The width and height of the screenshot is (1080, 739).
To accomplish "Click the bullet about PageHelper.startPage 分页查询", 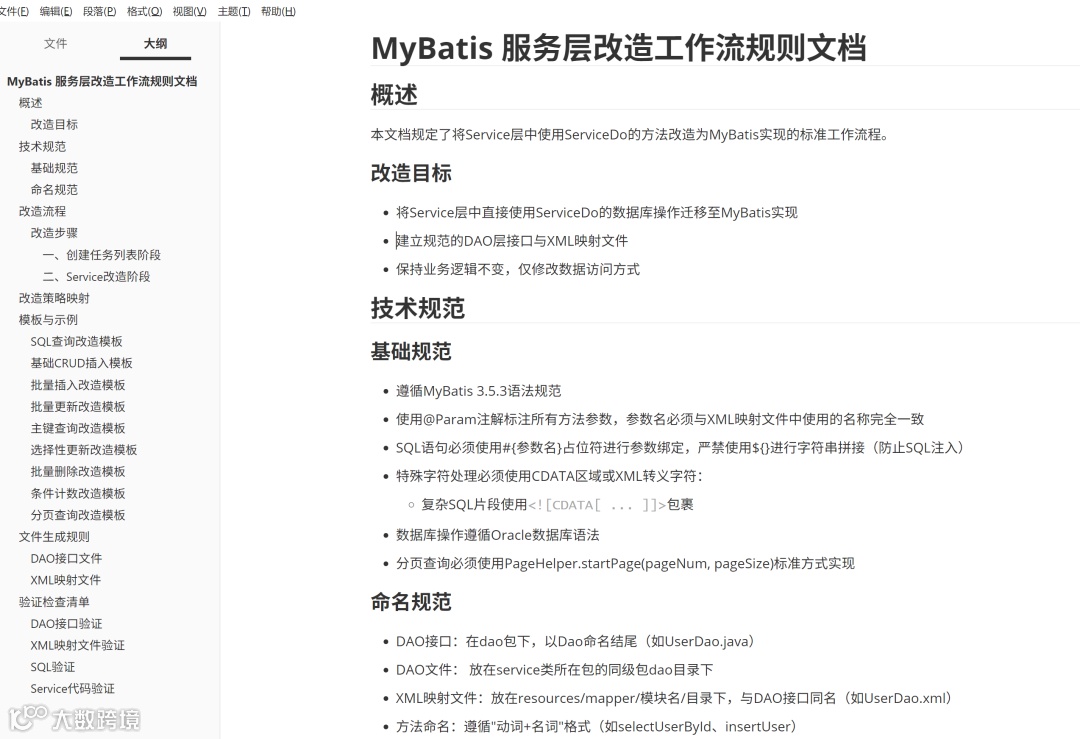I will click(625, 563).
